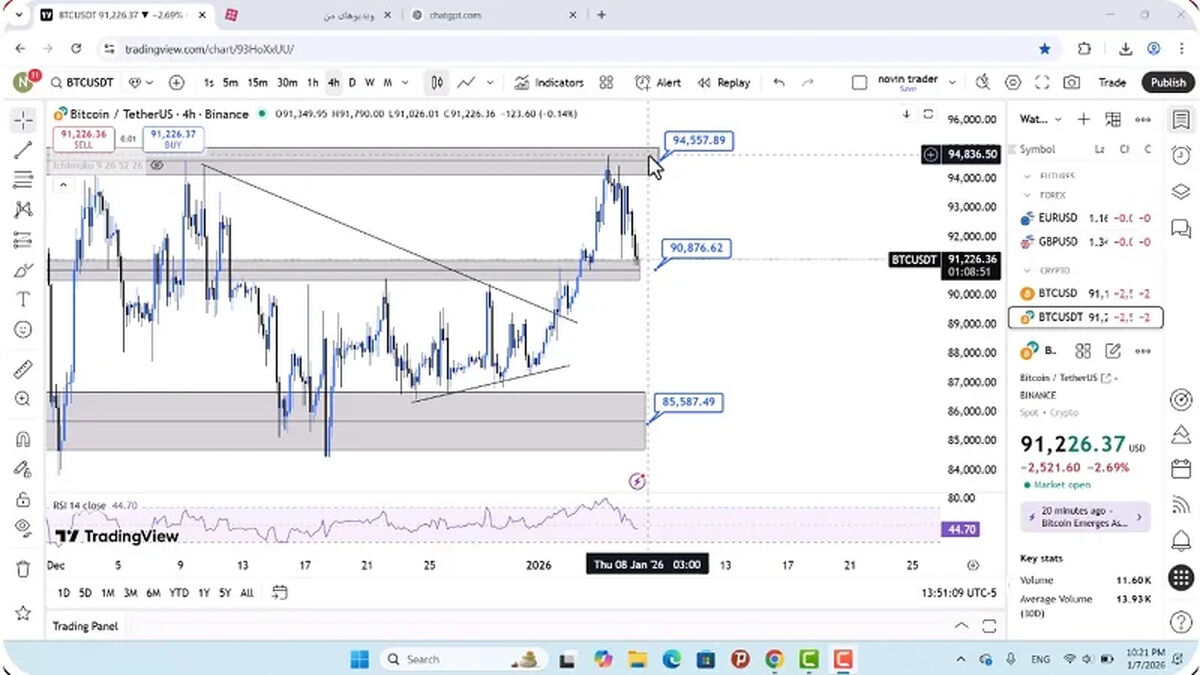Open the Fibonacci retracement tools
Viewport: 1200px width, 675px height.
click(x=23, y=180)
